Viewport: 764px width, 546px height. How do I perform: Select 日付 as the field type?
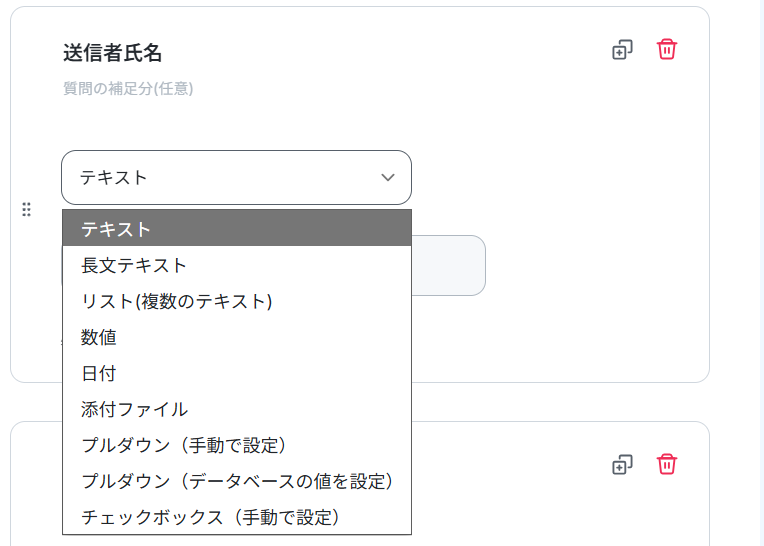point(237,374)
